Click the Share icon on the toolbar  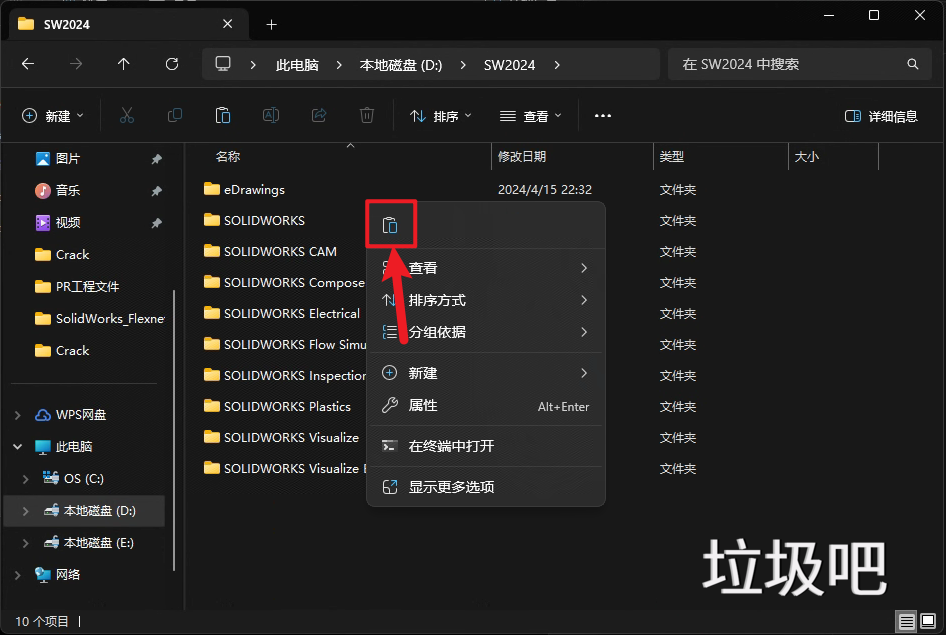coord(318,115)
